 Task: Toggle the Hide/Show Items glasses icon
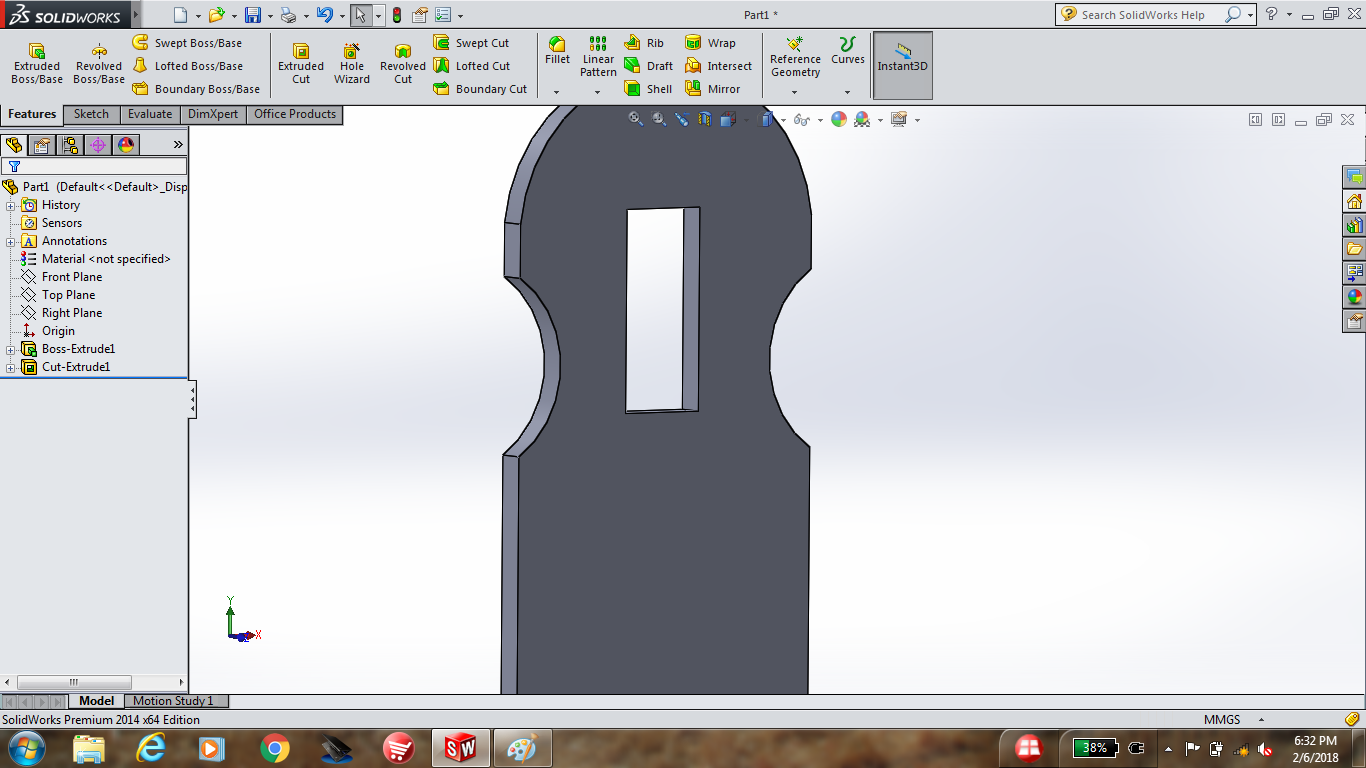click(x=801, y=120)
